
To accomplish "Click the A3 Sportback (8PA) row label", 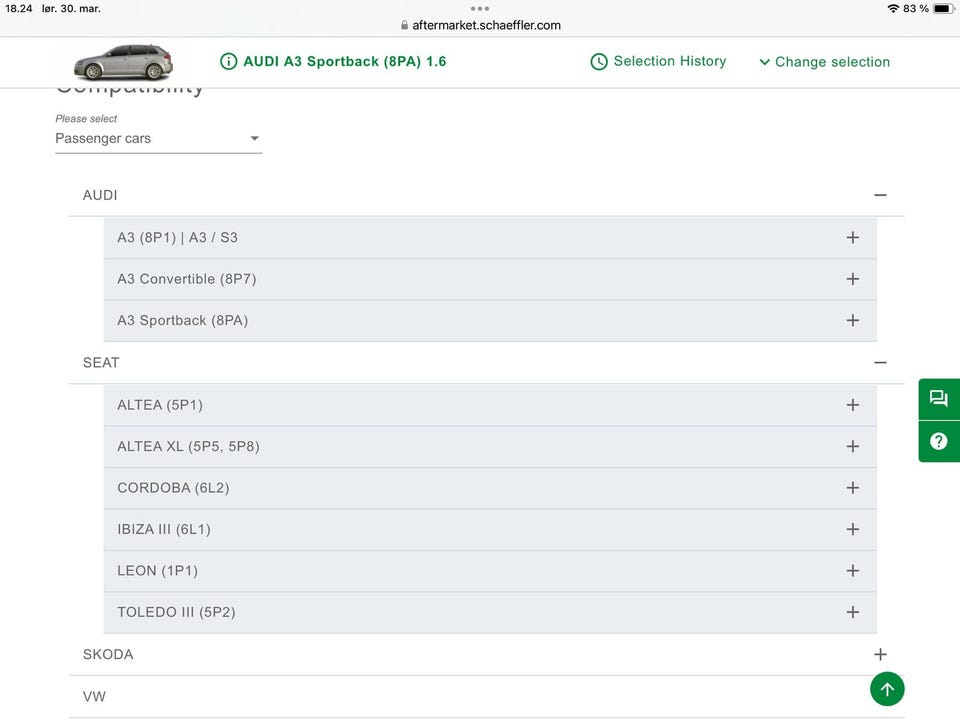I will click(182, 320).
